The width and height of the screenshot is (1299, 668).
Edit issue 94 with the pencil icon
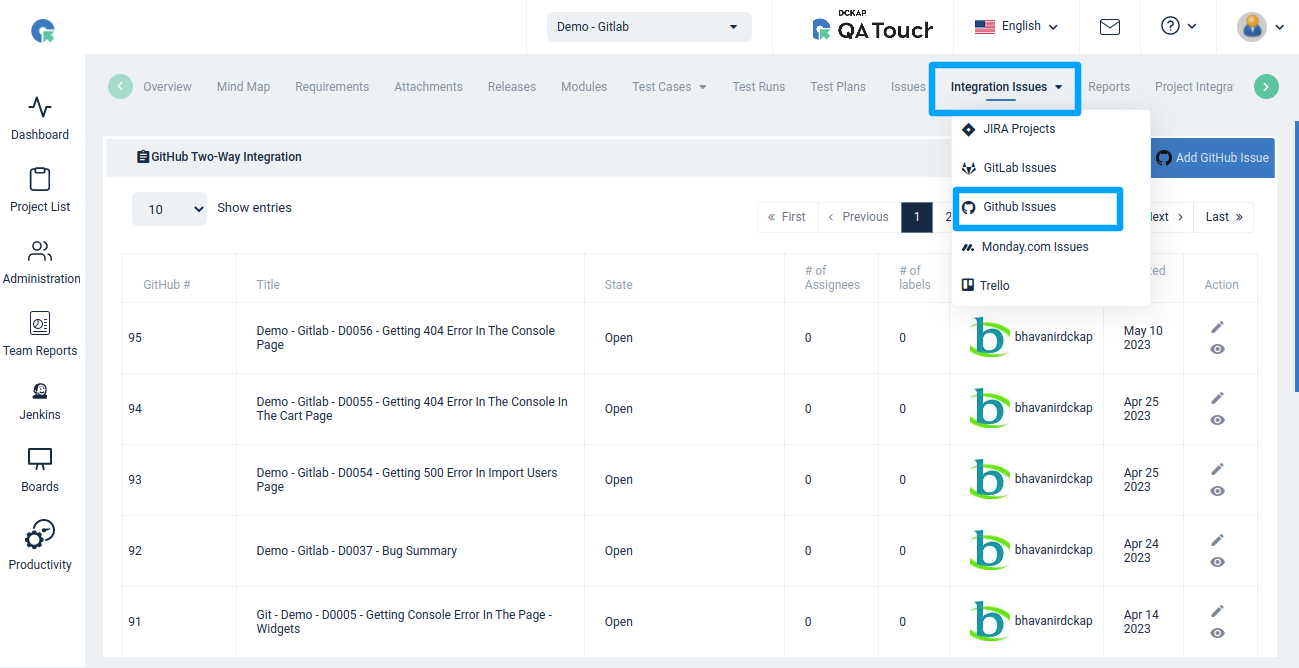point(1217,397)
